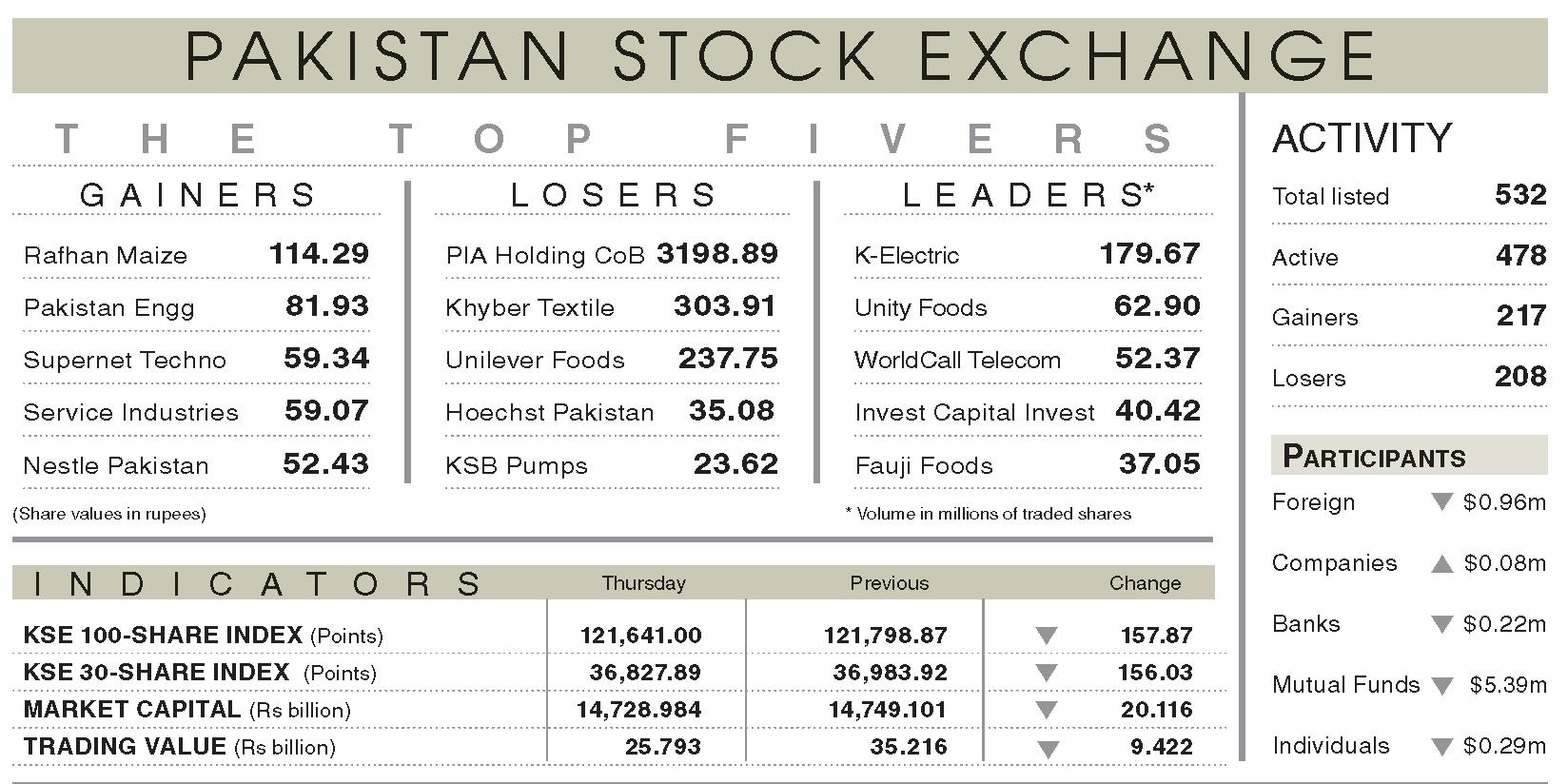Click the down arrow beside Foreign participants

point(1441,502)
